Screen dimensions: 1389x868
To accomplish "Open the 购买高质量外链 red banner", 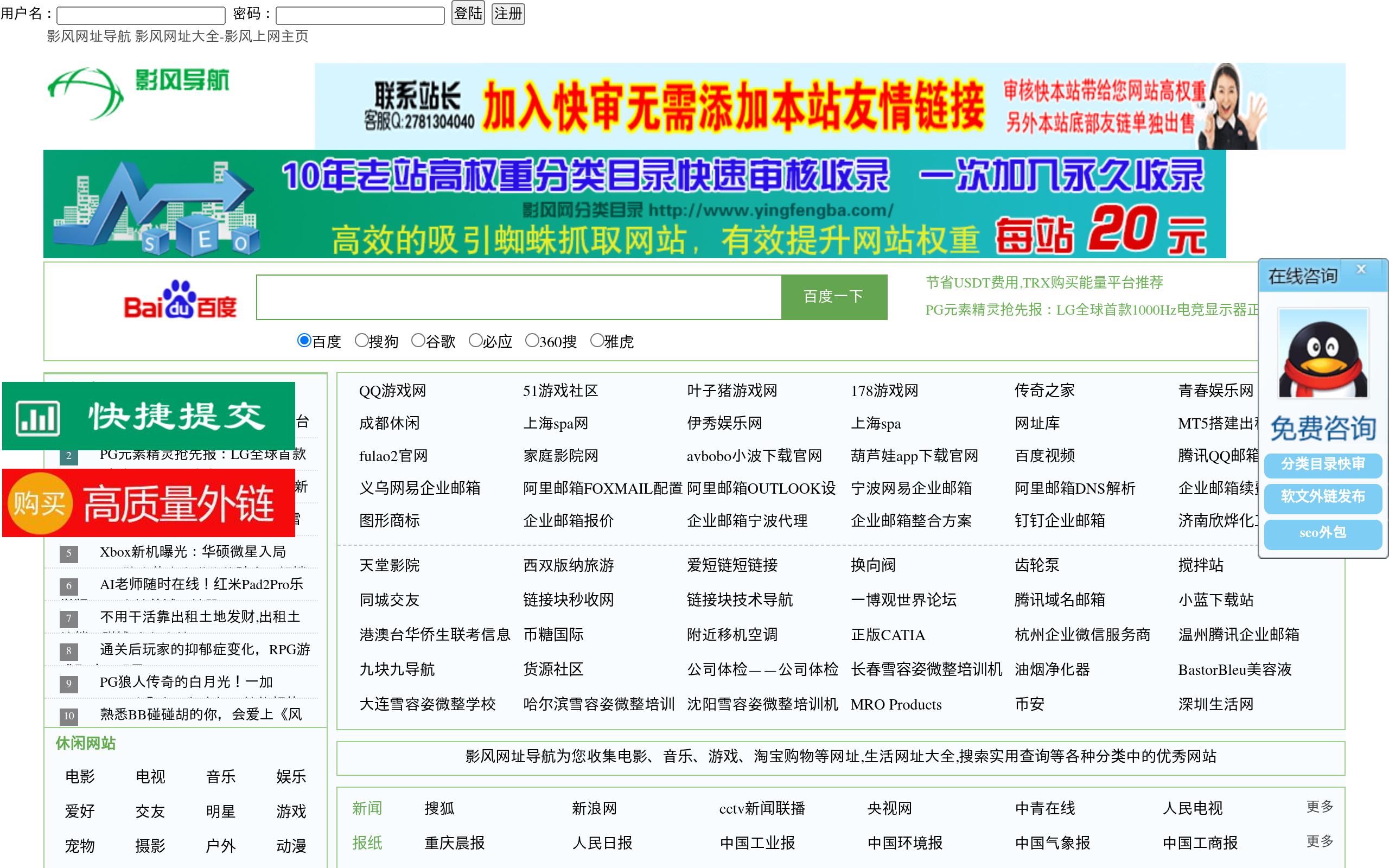I will click(x=149, y=502).
